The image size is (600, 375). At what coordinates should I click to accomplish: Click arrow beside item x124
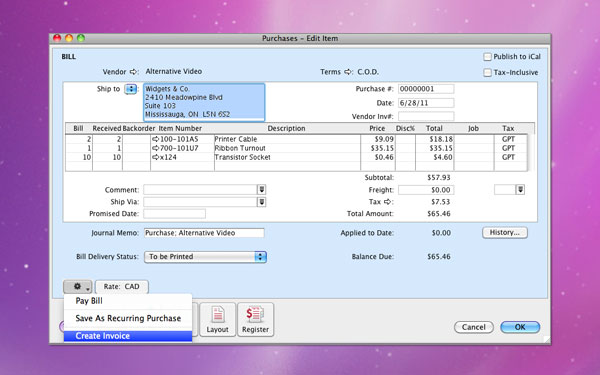pyautogui.click(x=155, y=157)
